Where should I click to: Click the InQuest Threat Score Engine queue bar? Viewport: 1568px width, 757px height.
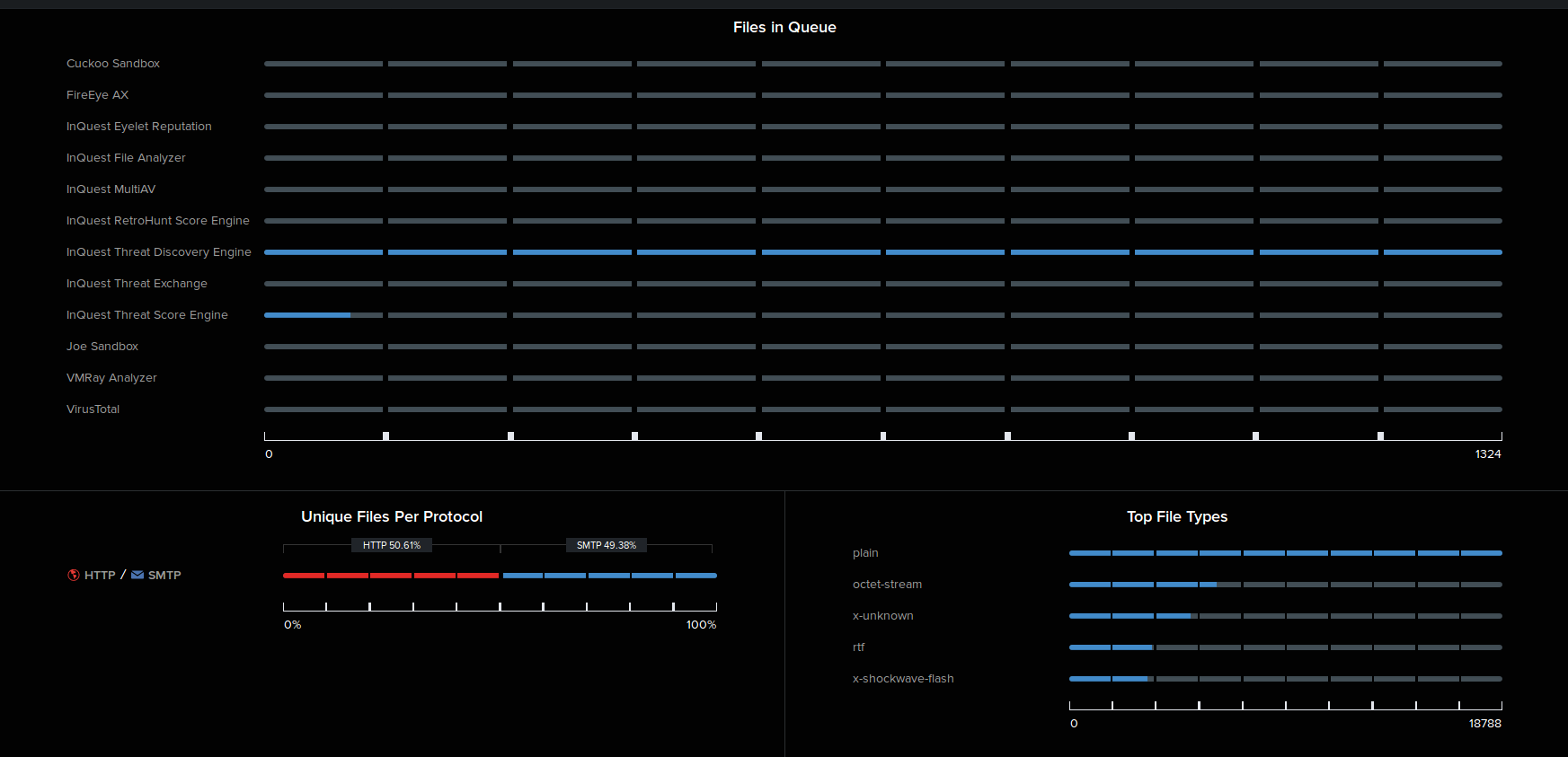tap(883, 315)
